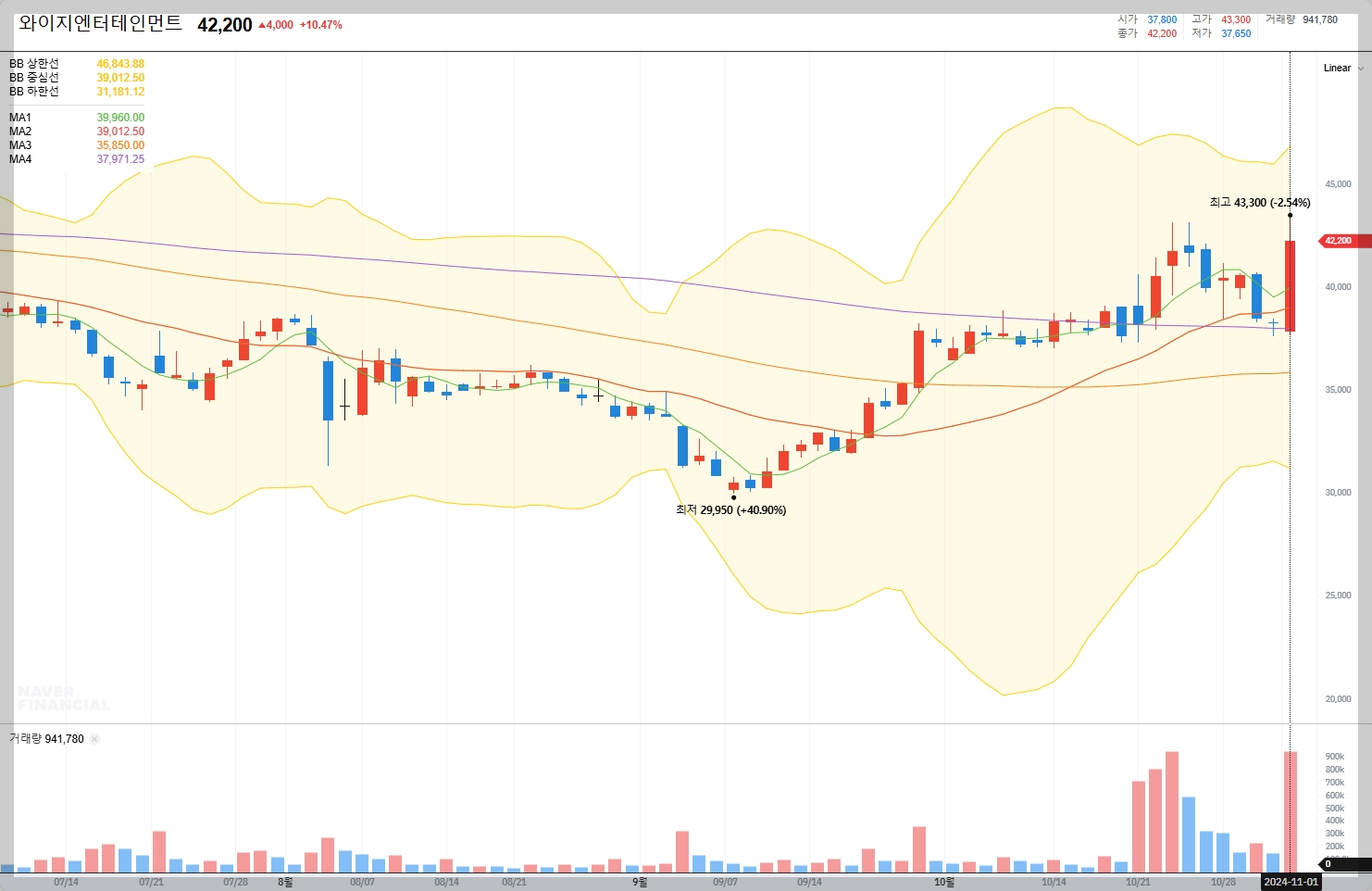Click the 25,000 price axis label
This screenshot has width=1372, height=891.
click(1338, 596)
